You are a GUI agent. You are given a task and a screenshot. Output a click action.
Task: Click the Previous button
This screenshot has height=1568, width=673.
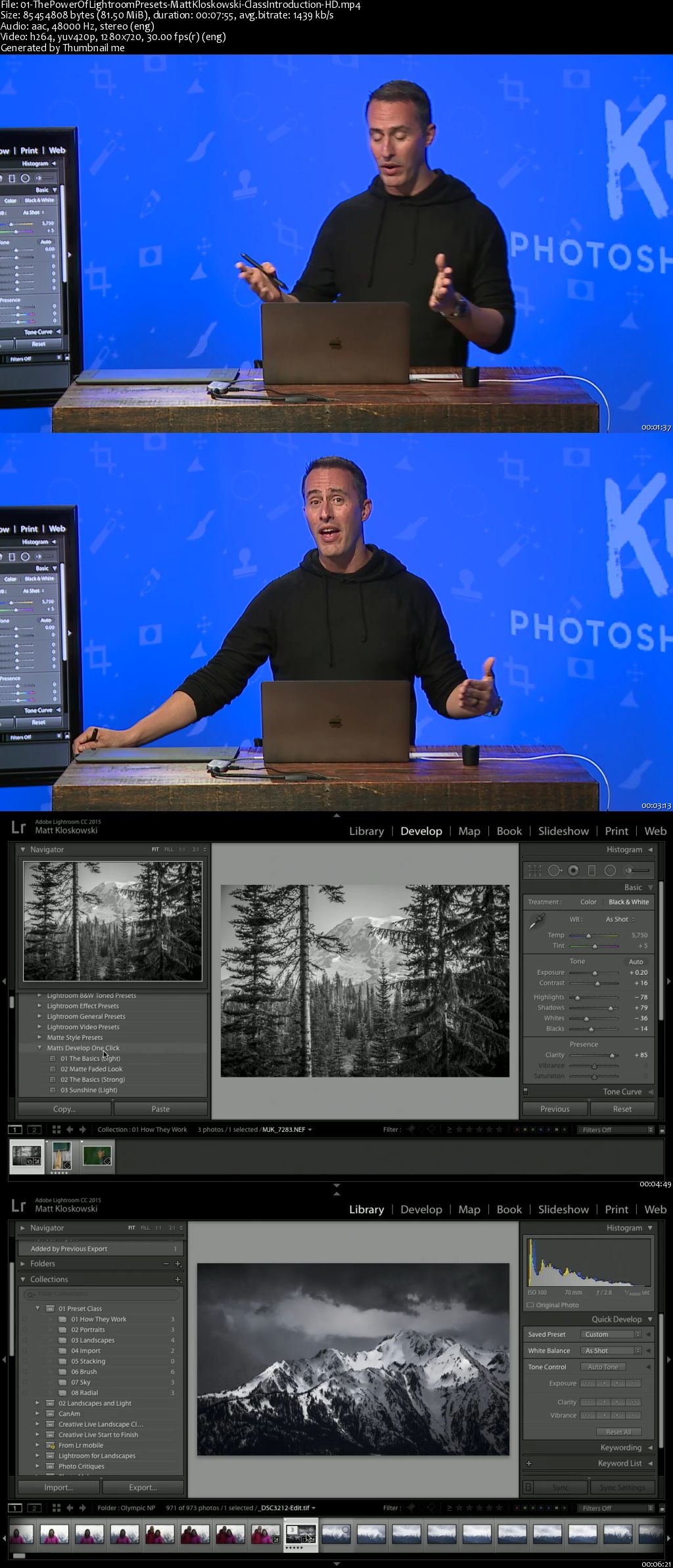tap(555, 1109)
